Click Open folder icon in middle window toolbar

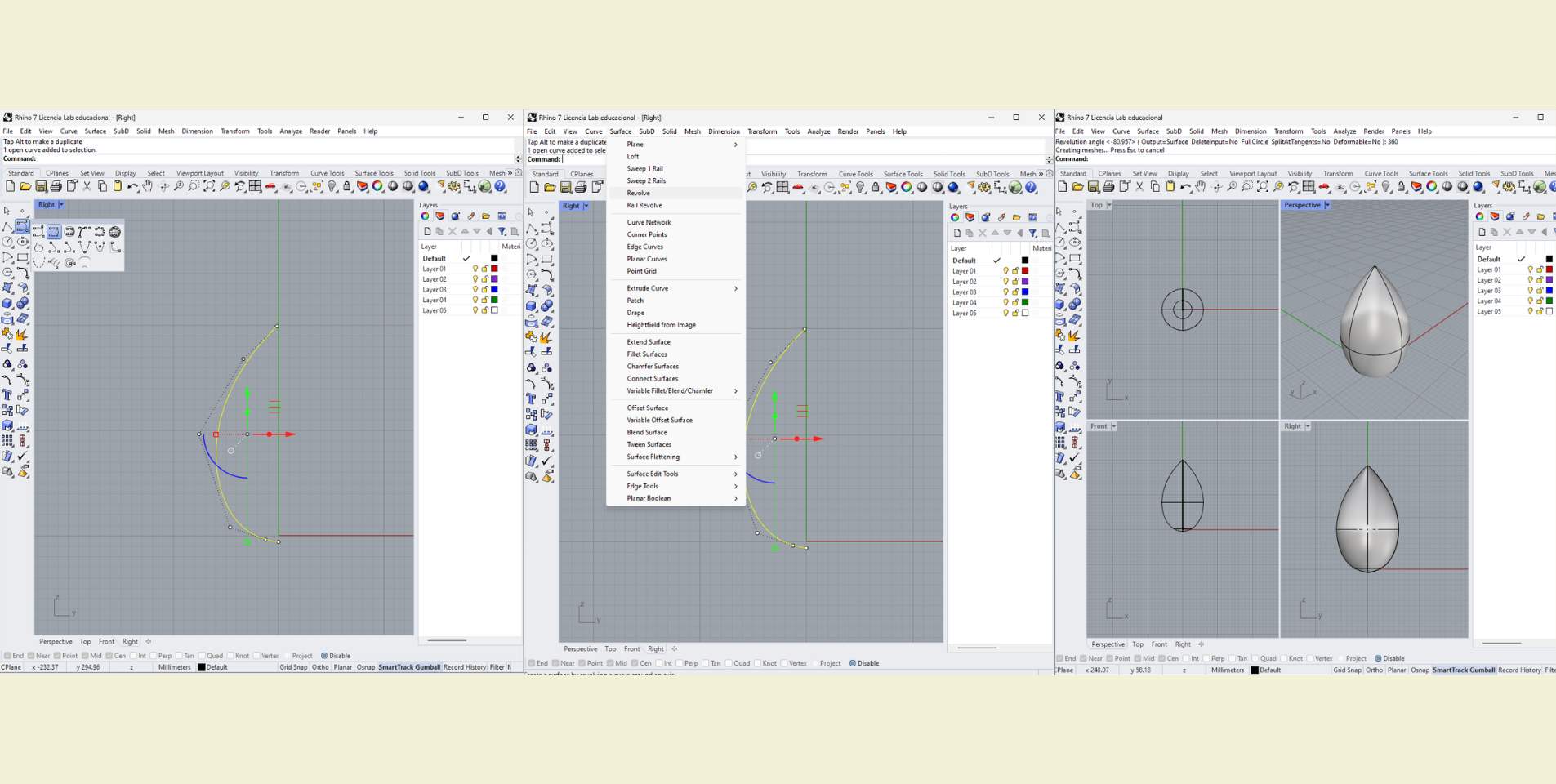tap(550, 187)
